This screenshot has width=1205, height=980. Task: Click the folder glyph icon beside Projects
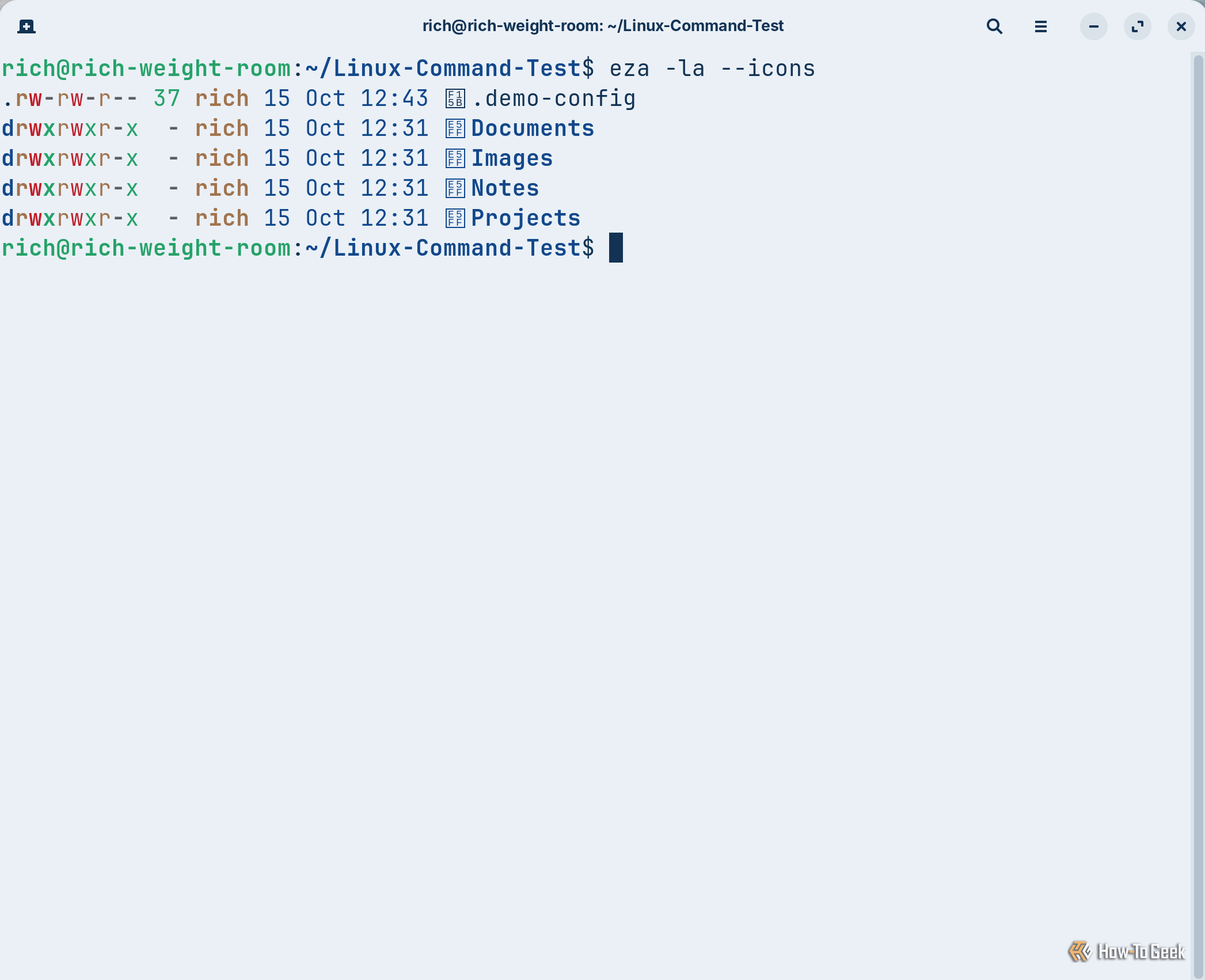[455, 219]
